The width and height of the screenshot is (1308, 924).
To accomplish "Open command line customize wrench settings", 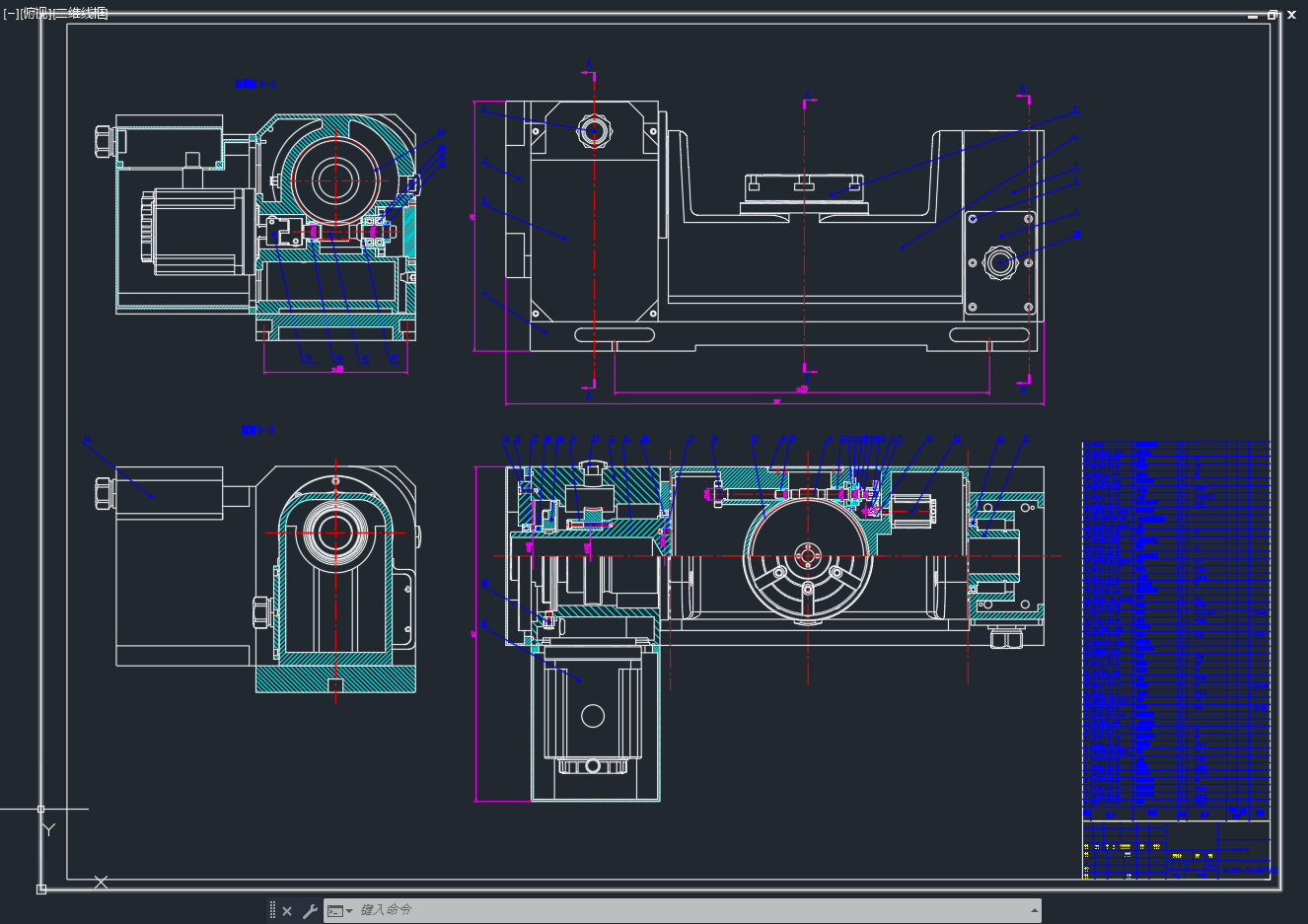I will tap(310, 911).
